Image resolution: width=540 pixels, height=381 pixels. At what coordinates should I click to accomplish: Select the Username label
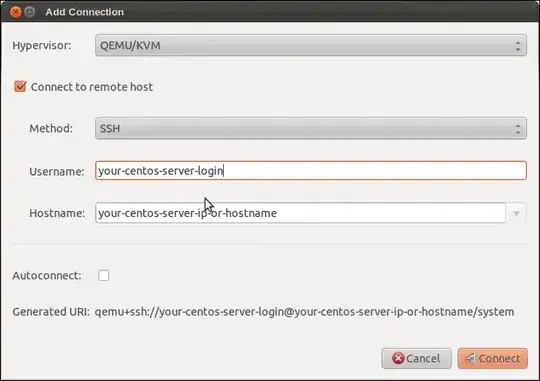(57, 171)
